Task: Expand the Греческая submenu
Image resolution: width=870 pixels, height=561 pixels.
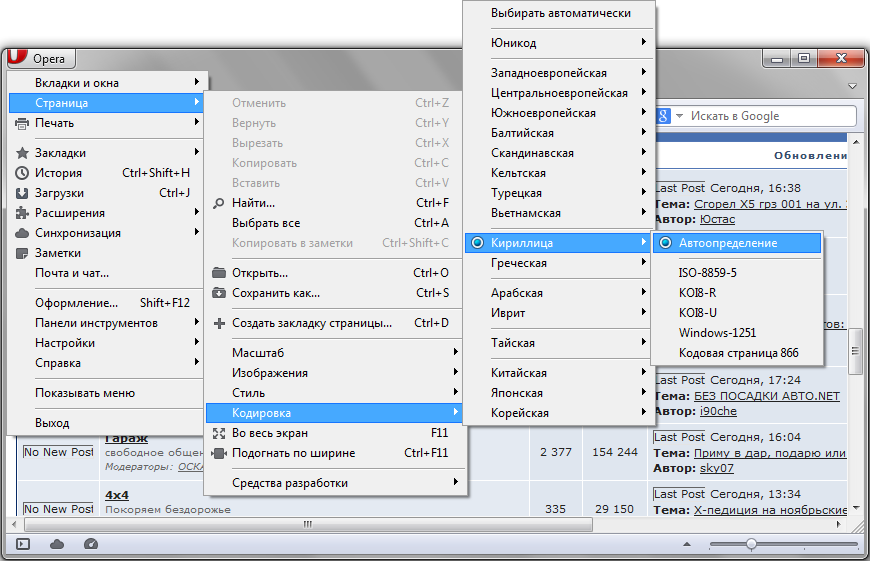Action: [558, 263]
